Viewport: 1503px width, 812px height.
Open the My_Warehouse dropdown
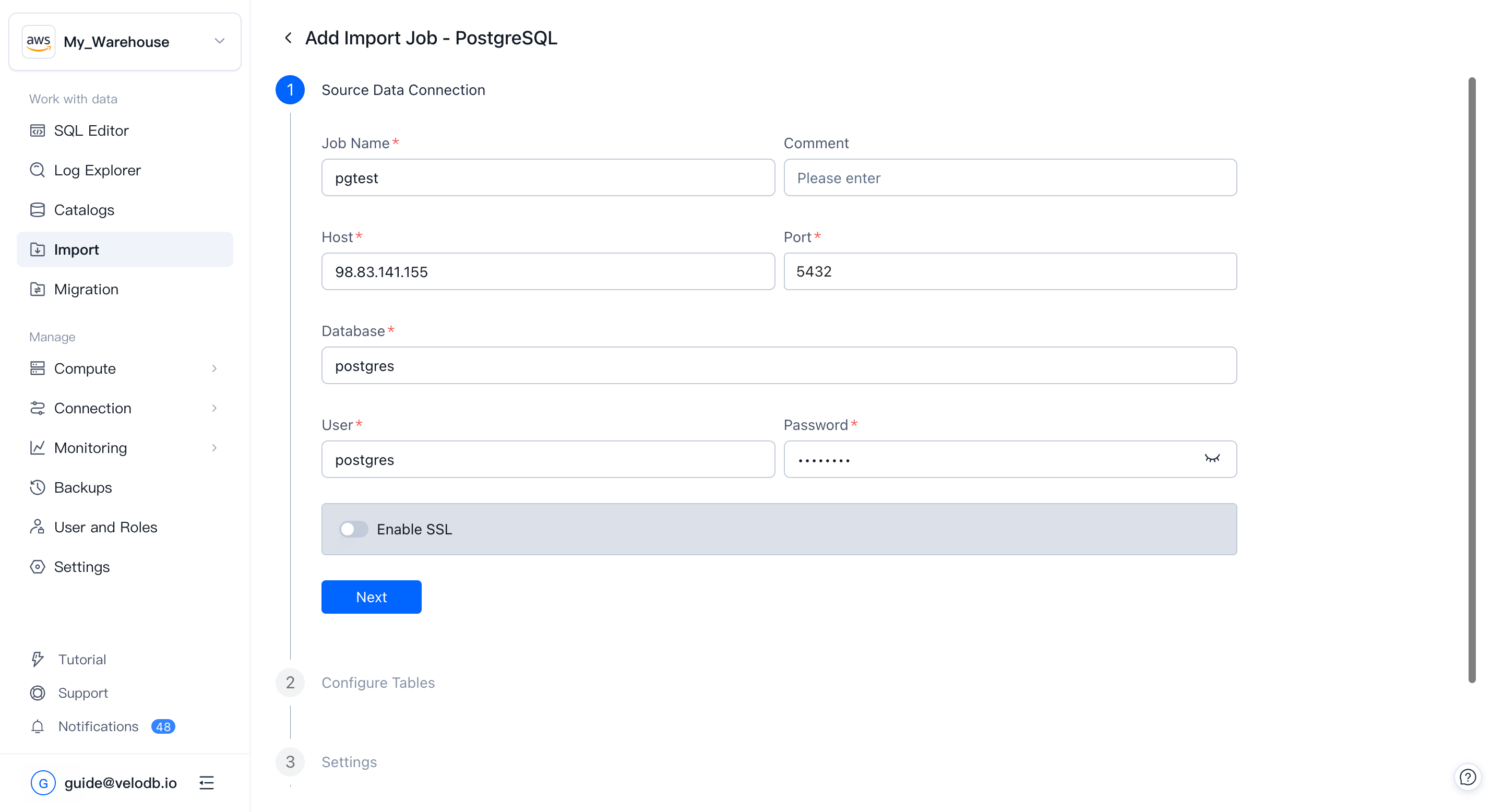219,41
